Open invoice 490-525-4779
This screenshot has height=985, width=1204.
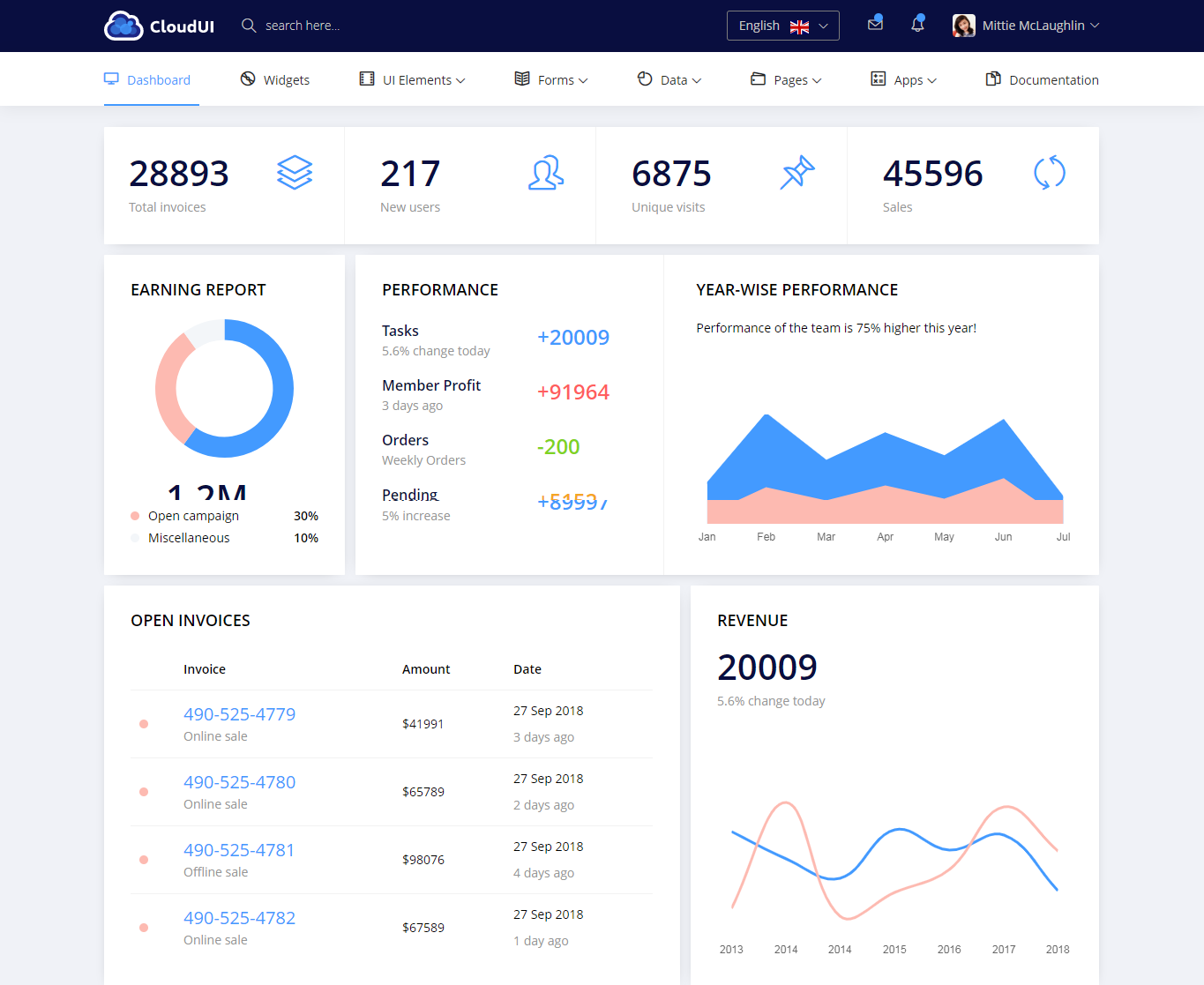point(239,714)
